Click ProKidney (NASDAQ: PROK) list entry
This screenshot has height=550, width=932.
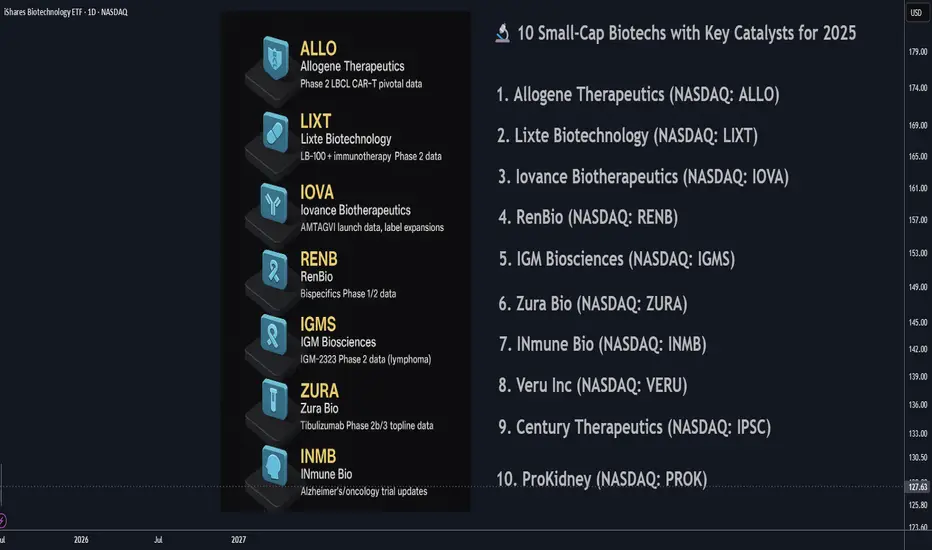[602, 479]
